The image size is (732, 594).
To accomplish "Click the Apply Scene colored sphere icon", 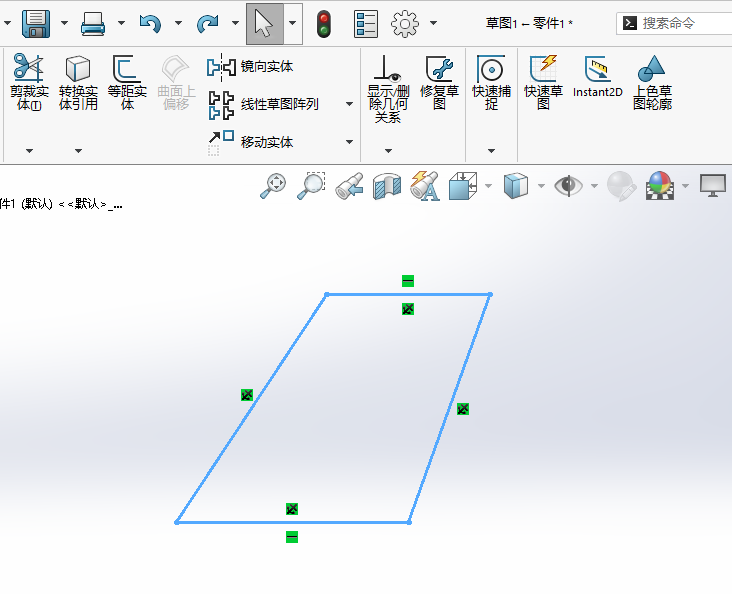I will (x=660, y=185).
